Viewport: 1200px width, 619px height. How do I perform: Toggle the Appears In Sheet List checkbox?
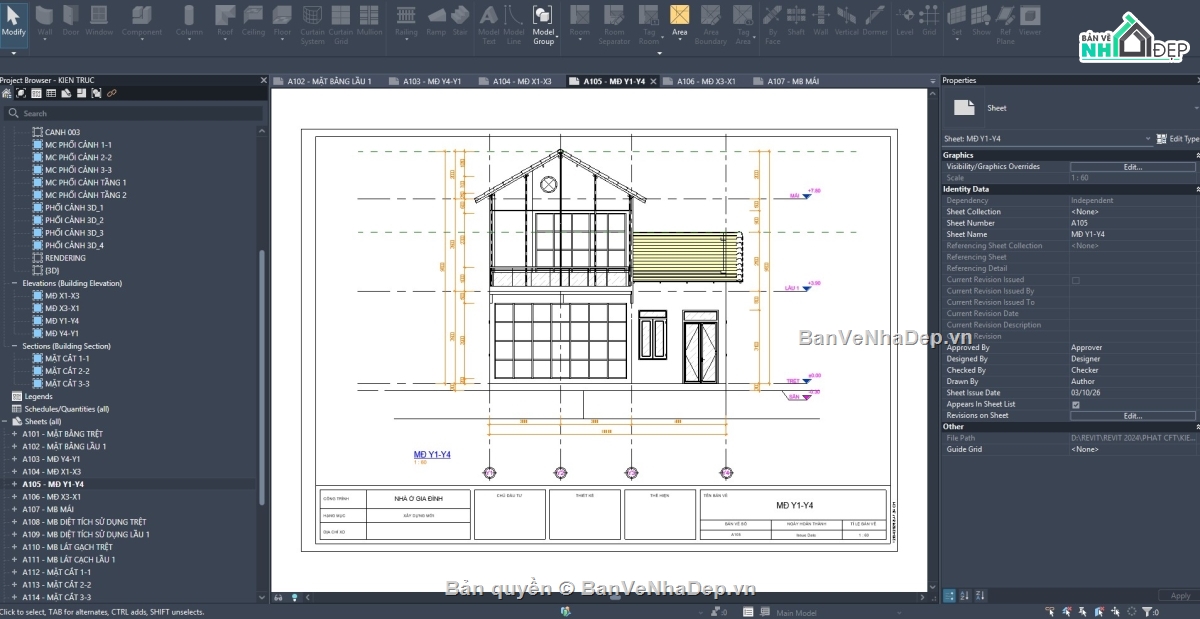click(x=1076, y=404)
